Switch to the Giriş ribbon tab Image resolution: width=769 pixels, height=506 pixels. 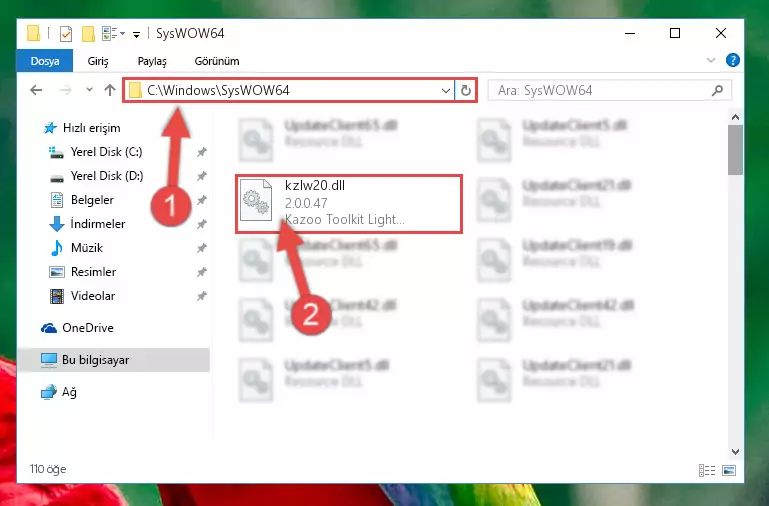[98, 61]
